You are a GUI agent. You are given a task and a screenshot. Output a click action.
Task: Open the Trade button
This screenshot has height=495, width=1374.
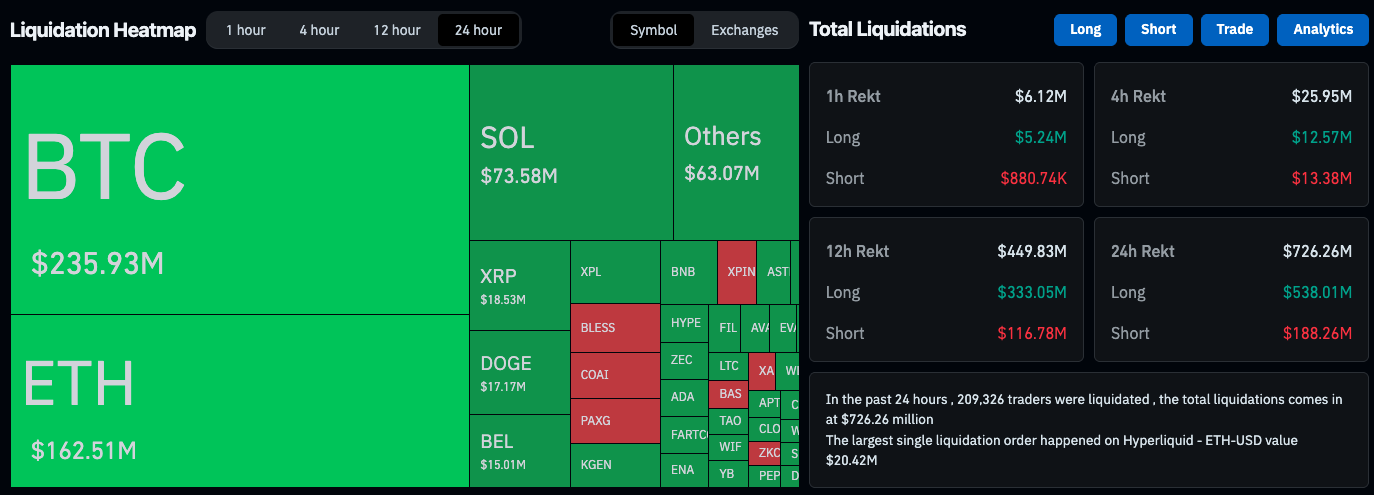[x=1235, y=30]
